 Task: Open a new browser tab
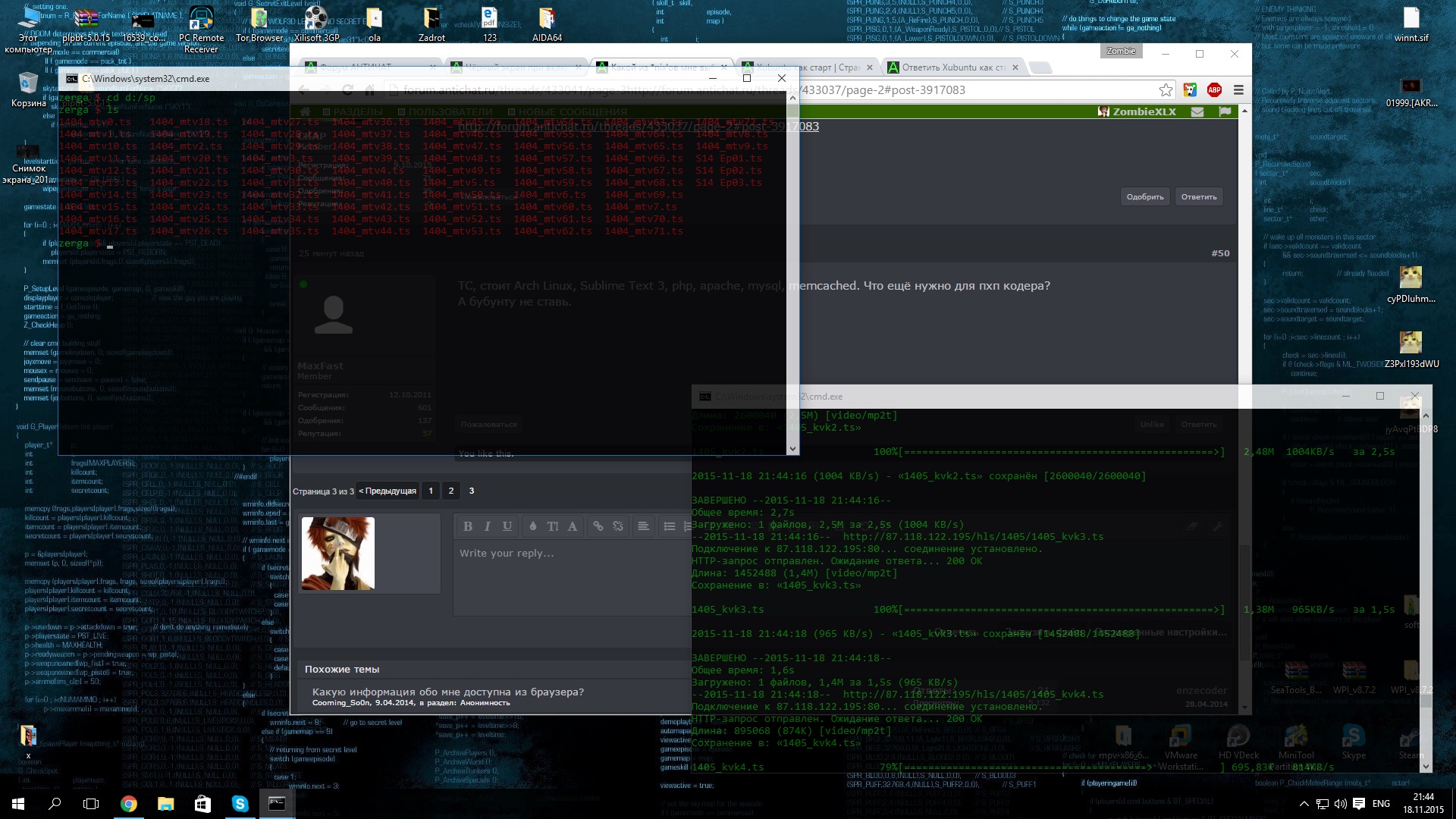coord(1040,68)
